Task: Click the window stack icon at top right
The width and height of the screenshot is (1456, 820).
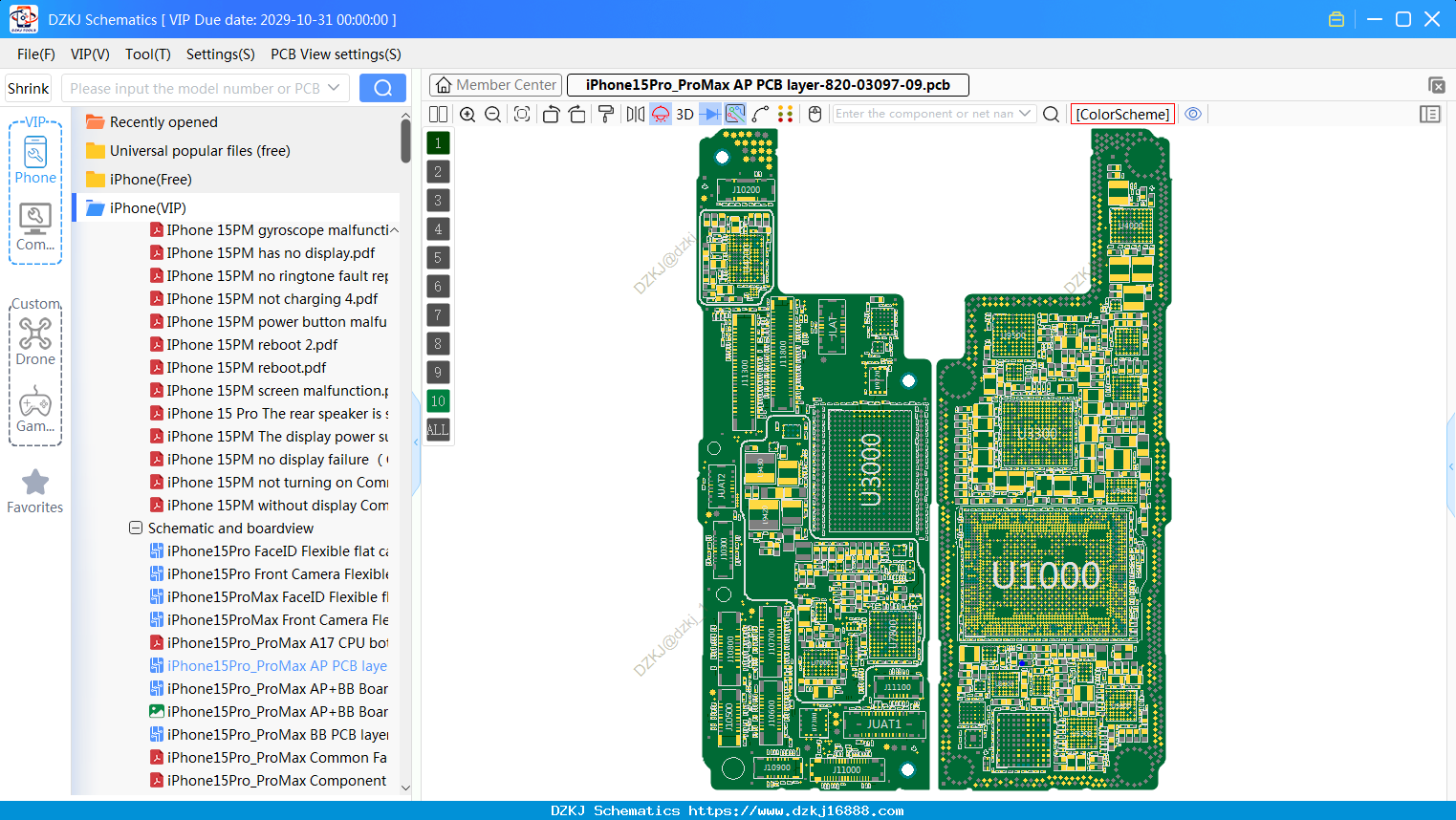Action: click(x=1436, y=85)
